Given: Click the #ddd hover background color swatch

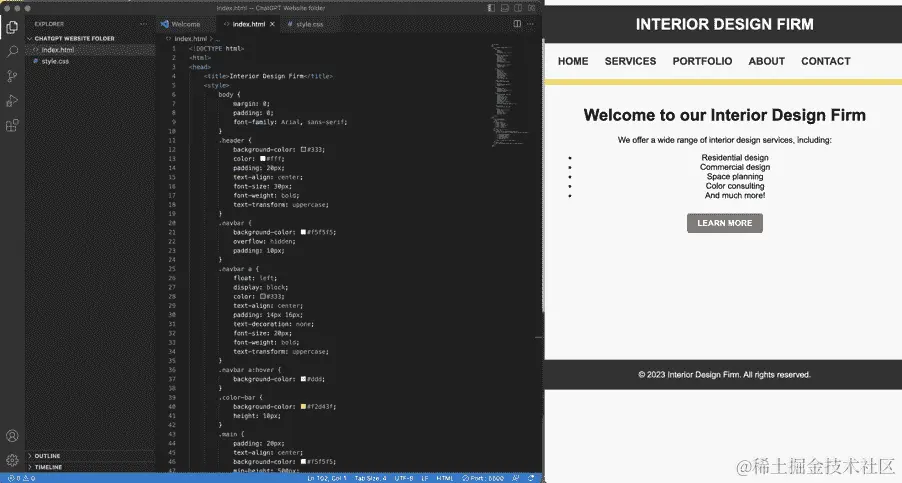Looking at the screenshot, I should [x=304, y=379].
